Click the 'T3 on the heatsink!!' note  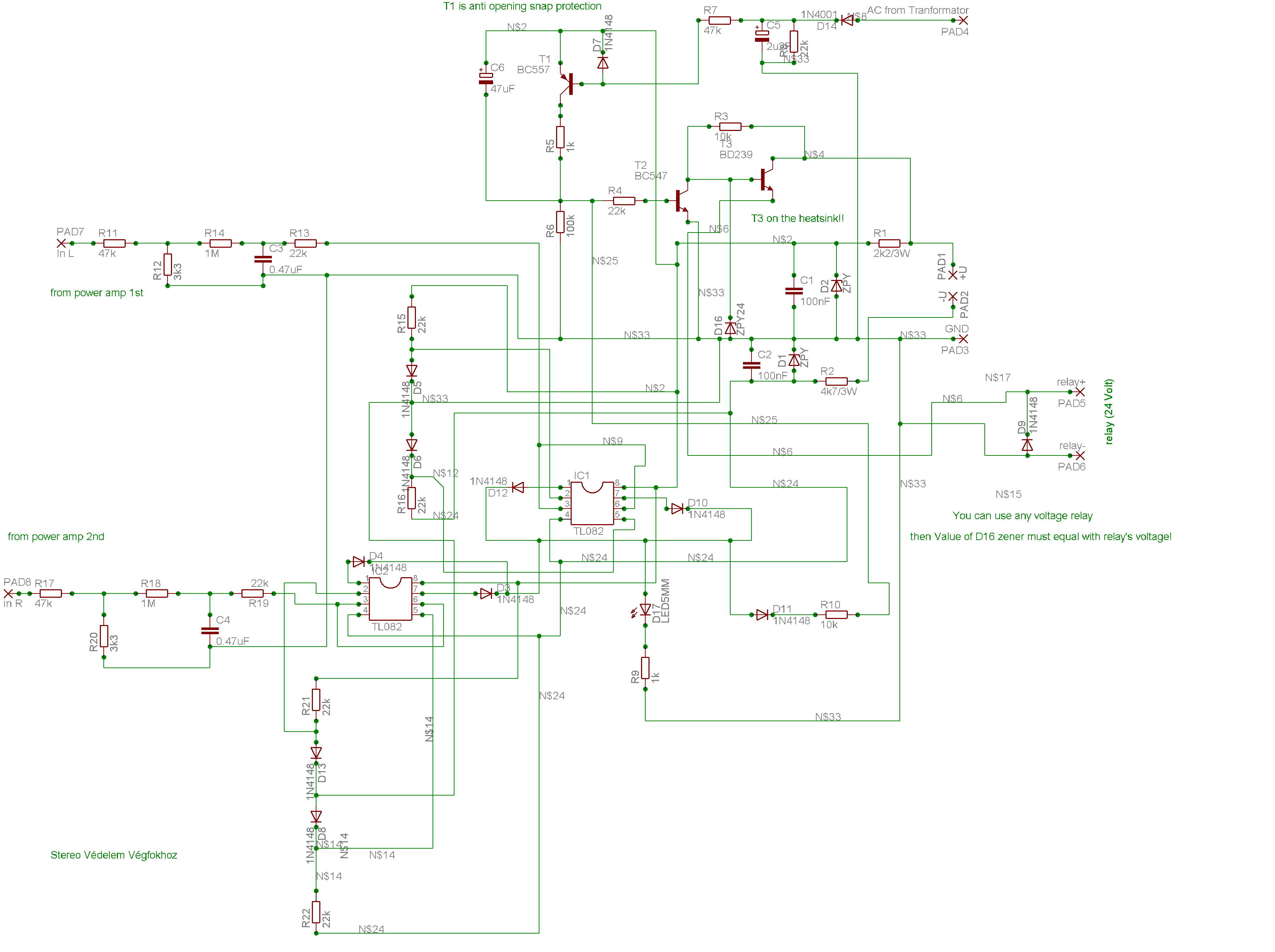point(797,218)
